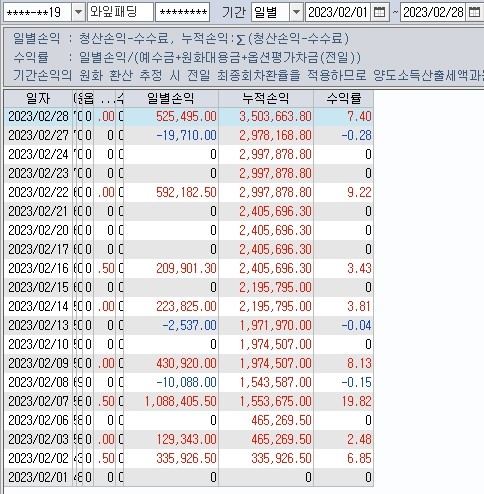
Task: Select the 2023/02/01 row
Action: tap(189, 477)
